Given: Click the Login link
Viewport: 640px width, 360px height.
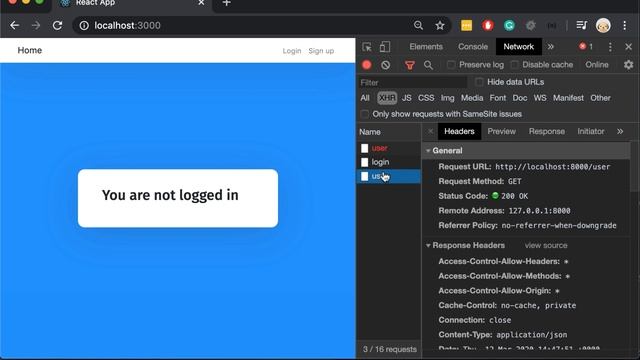Looking at the screenshot, I should tap(292, 51).
